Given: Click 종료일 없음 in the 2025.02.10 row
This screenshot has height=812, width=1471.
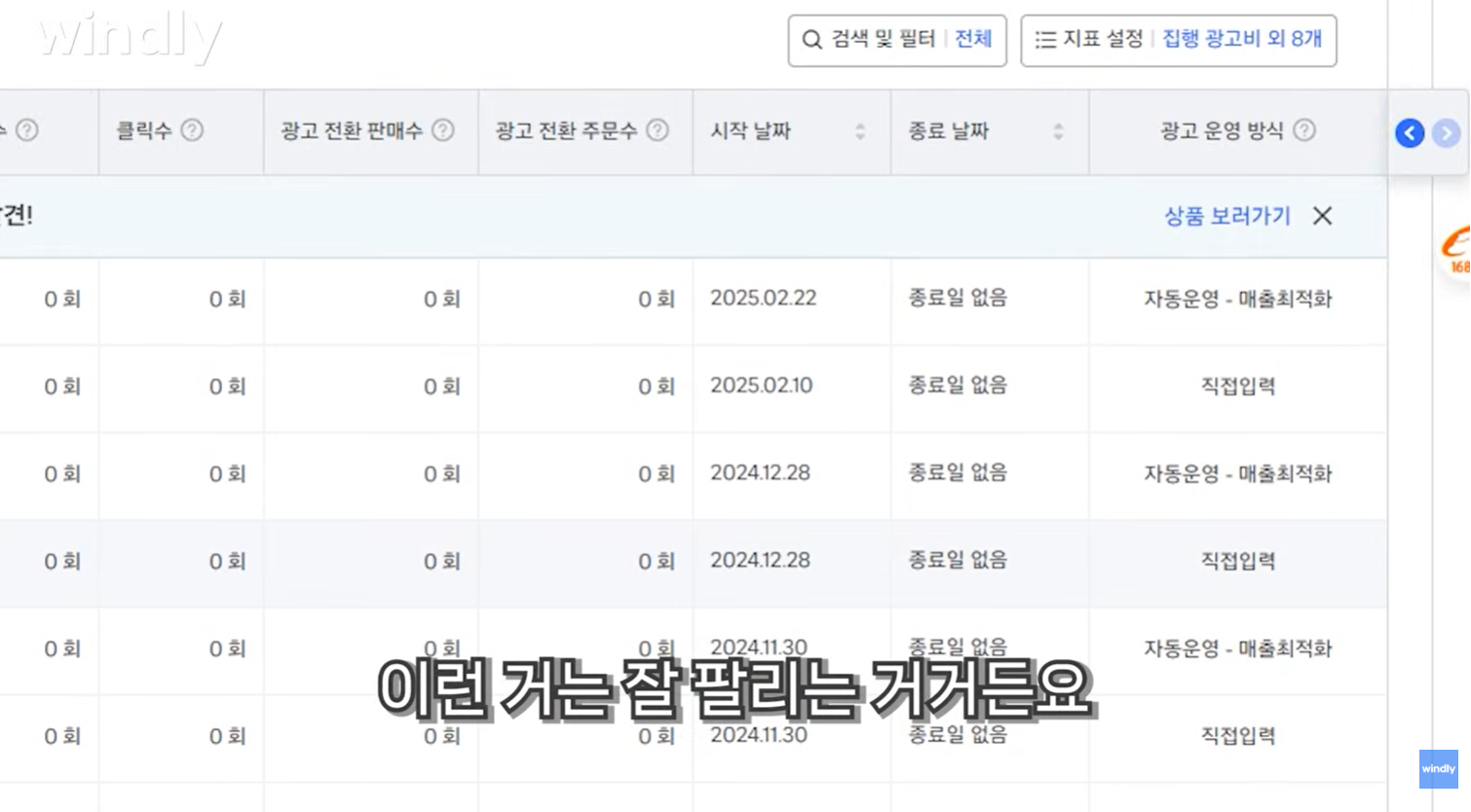Looking at the screenshot, I should pos(958,386).
